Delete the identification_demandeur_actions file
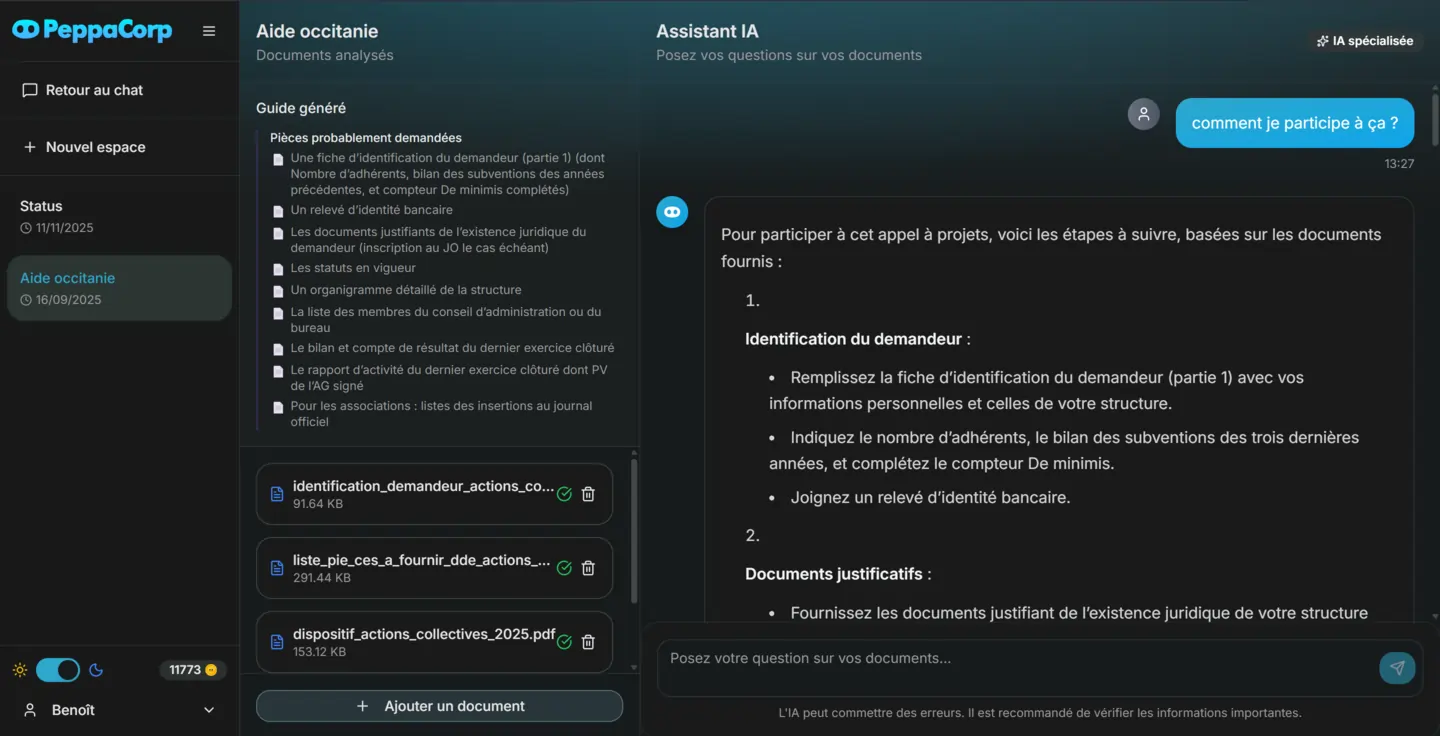Viewport: 1440px width, 736px height. [x=588, y=494]
